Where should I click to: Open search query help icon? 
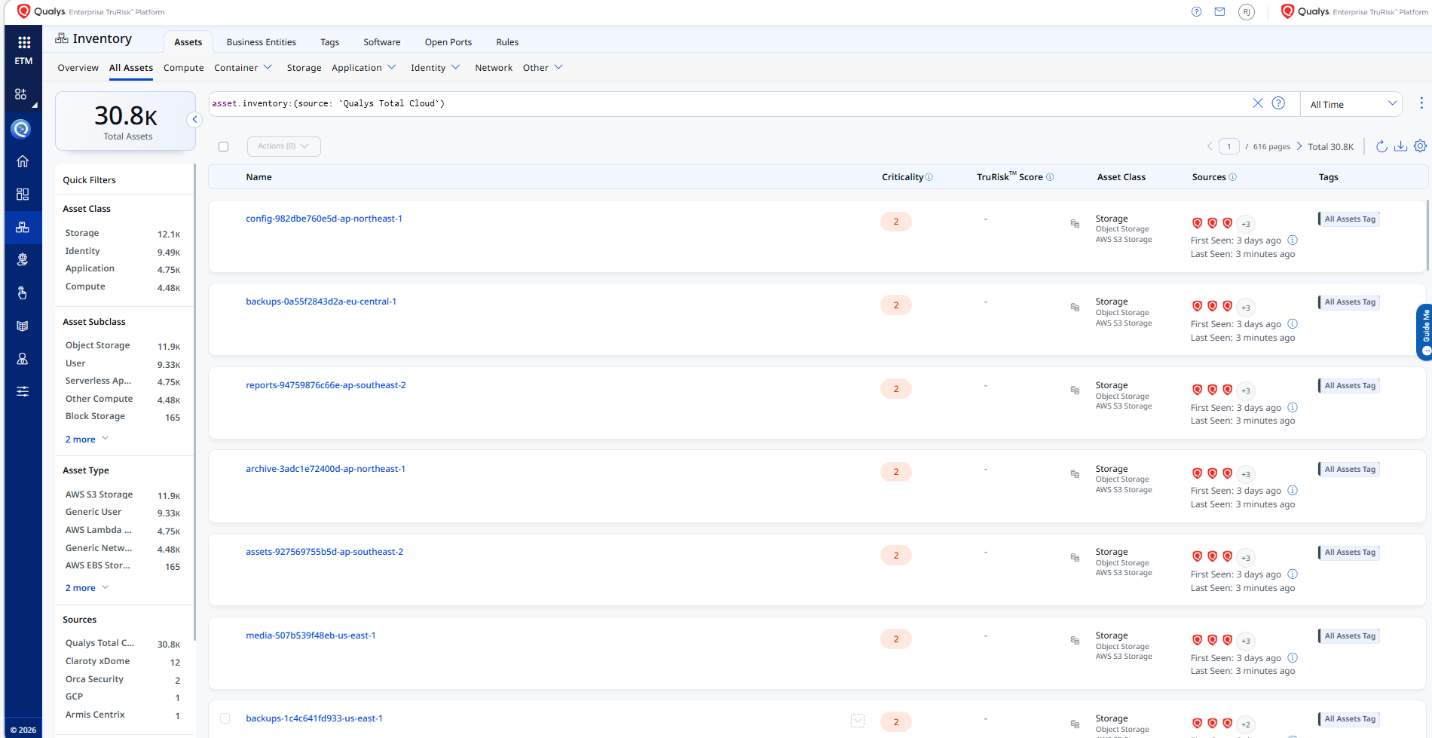click(1278, 103)
